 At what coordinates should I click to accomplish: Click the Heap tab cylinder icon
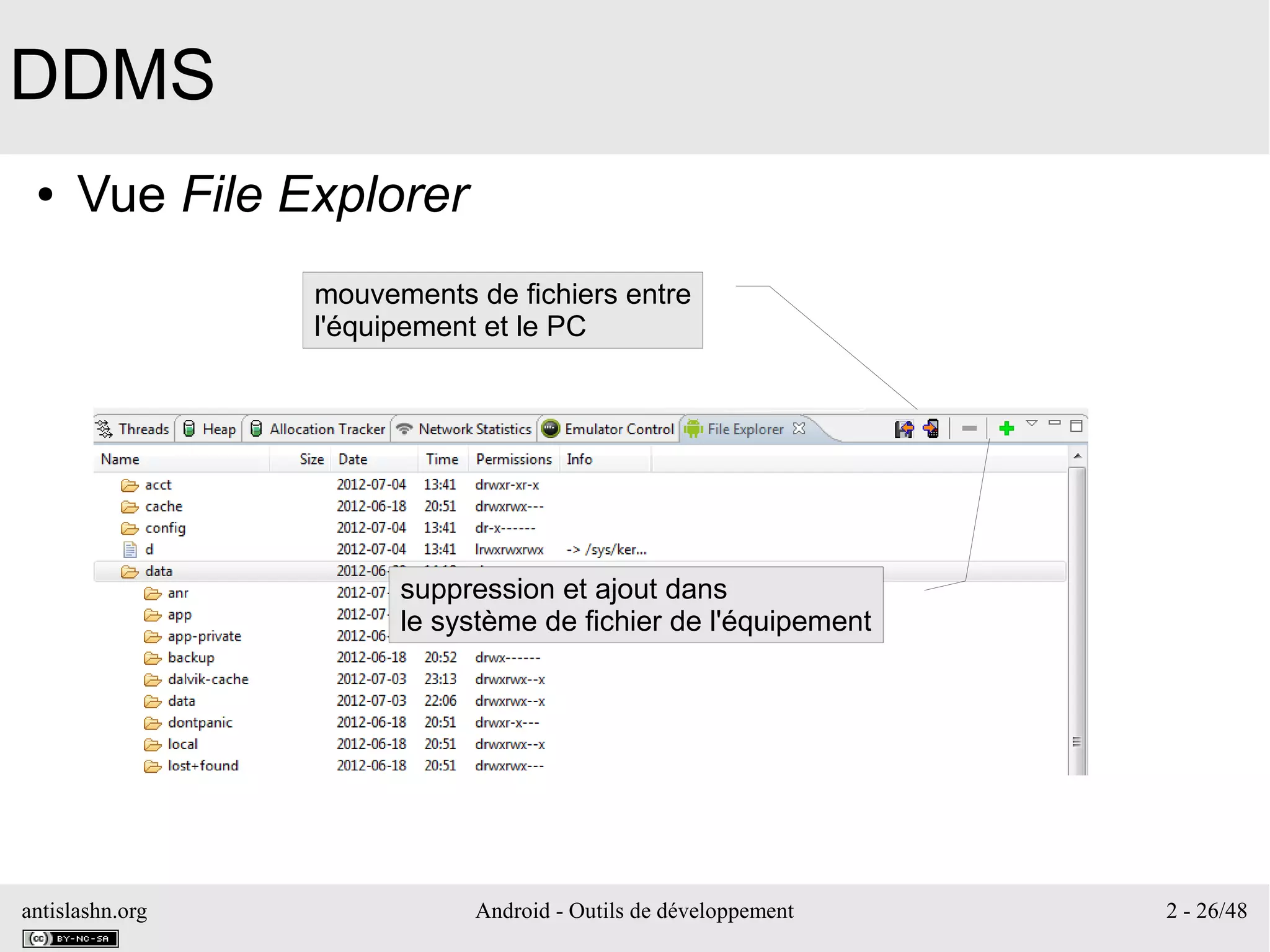click(190, 429)
